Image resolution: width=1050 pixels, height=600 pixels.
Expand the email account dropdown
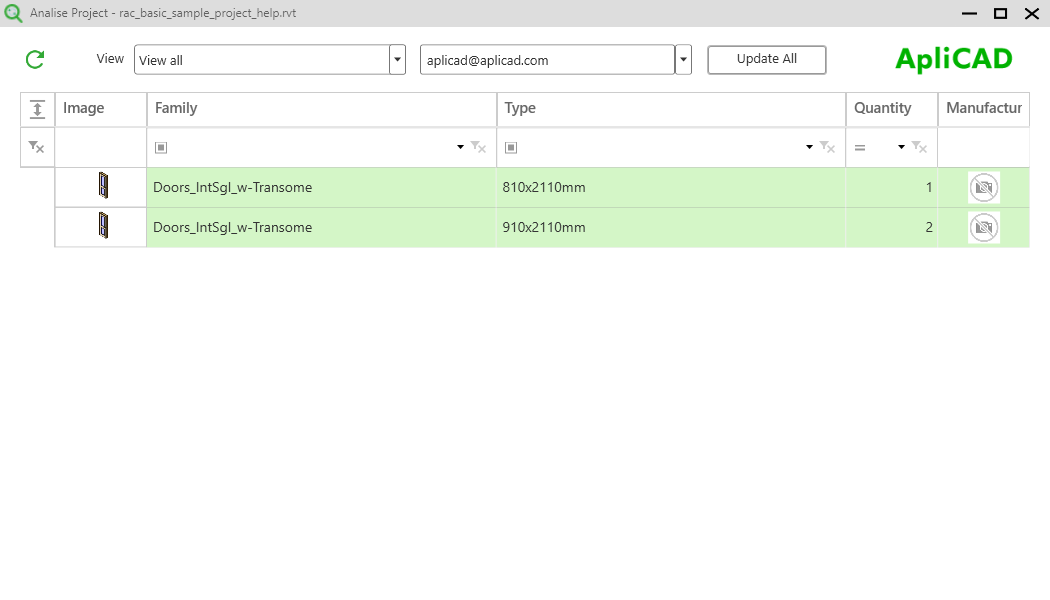[683, 59]
